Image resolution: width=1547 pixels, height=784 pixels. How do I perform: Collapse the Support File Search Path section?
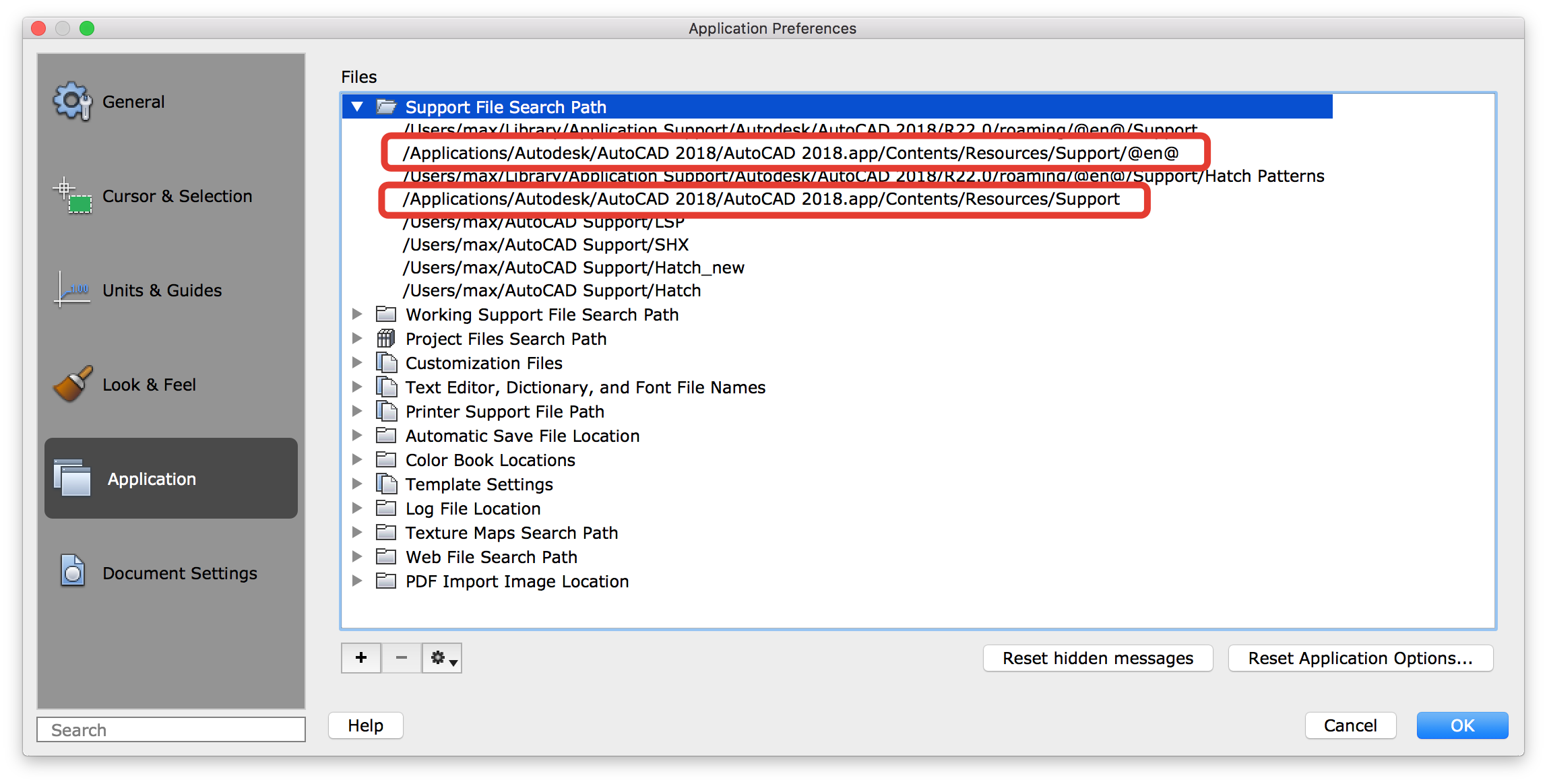357,106
